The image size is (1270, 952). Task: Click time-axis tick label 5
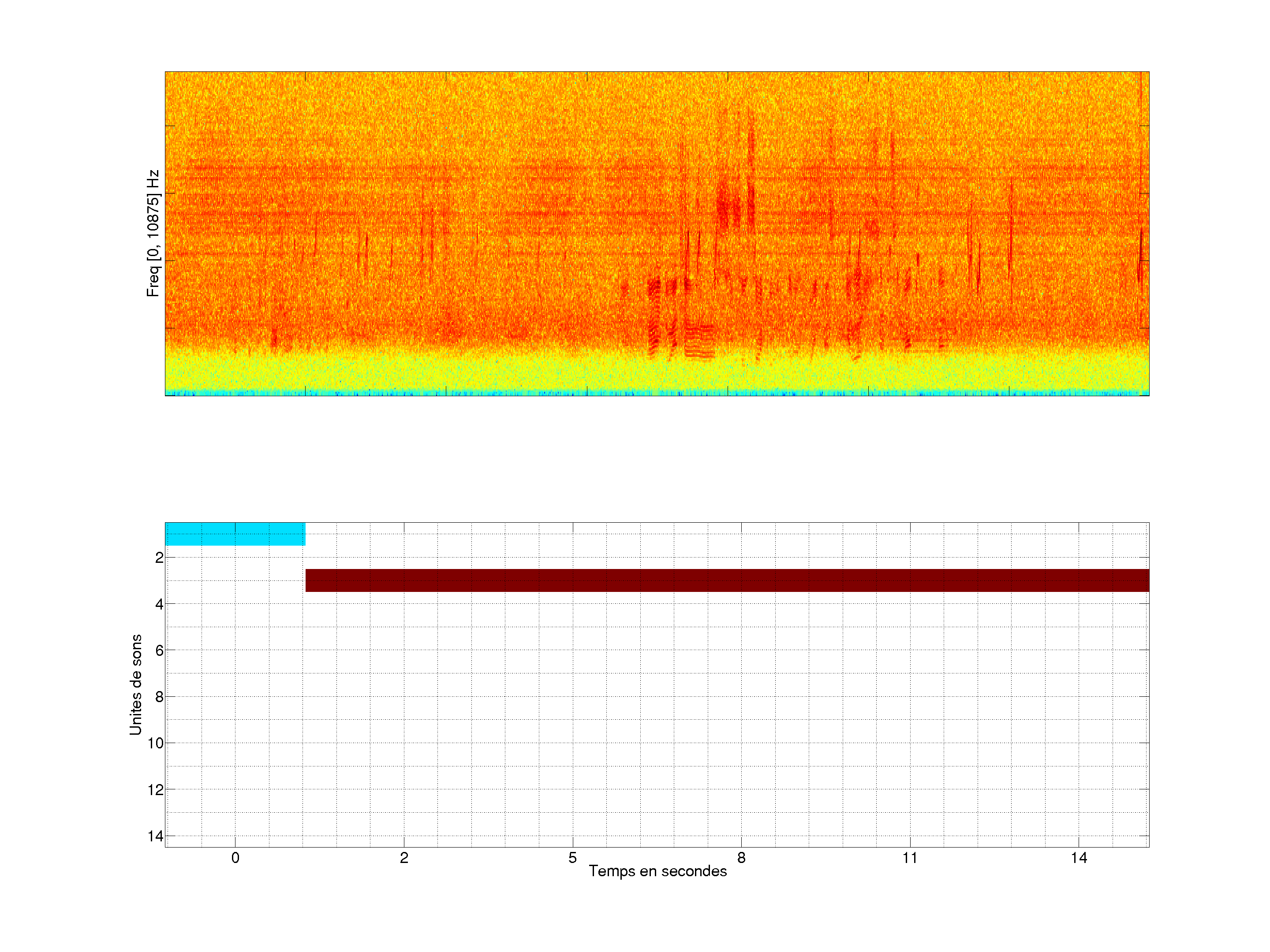coord(572,858)
